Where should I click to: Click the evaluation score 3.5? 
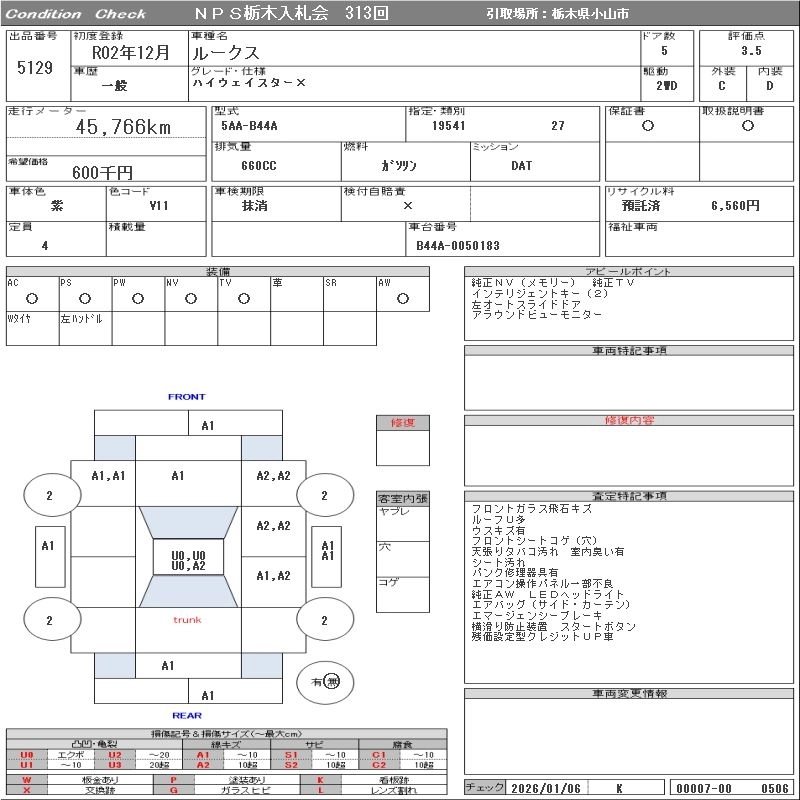tap(751, 51)
